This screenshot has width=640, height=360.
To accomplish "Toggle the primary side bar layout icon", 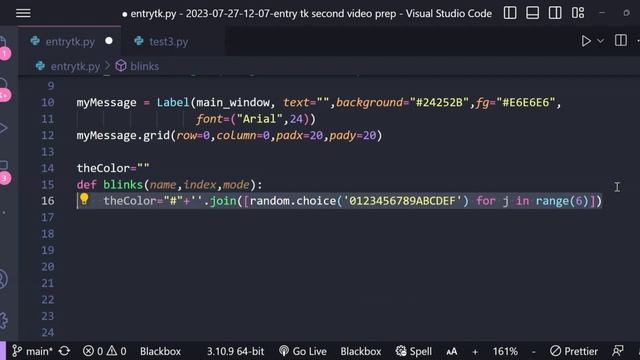I will pos(510,13).
